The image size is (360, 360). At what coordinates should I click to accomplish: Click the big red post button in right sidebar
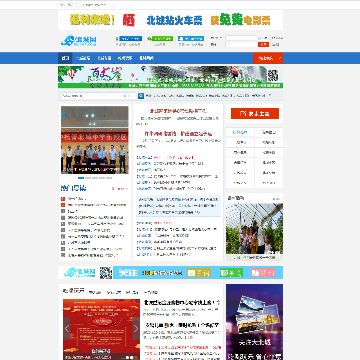pos(255,113)
